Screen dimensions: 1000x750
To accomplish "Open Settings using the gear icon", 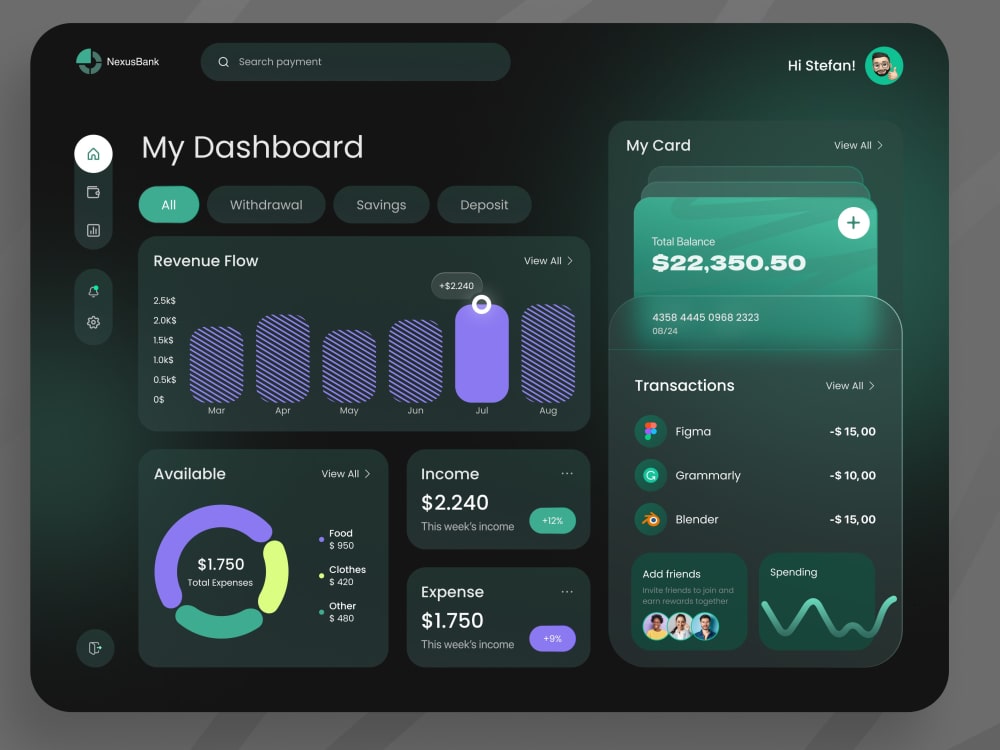I will click(93, 322).
